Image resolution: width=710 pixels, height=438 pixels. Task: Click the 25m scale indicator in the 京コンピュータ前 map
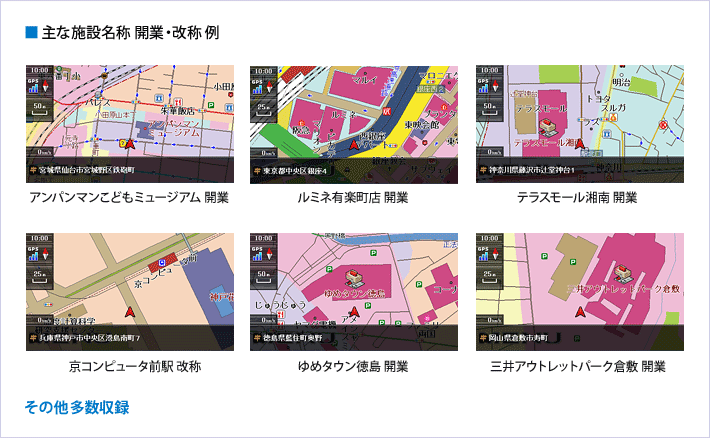39,276
